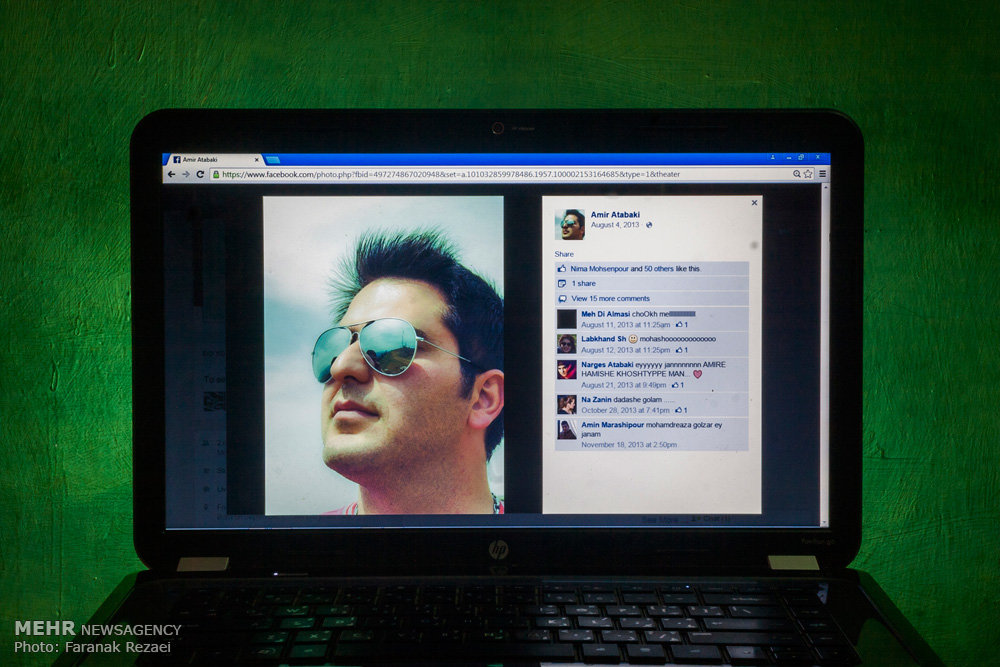
Task: Click the November 18, 2013 comment timestamp
Action: coord(629,445)
